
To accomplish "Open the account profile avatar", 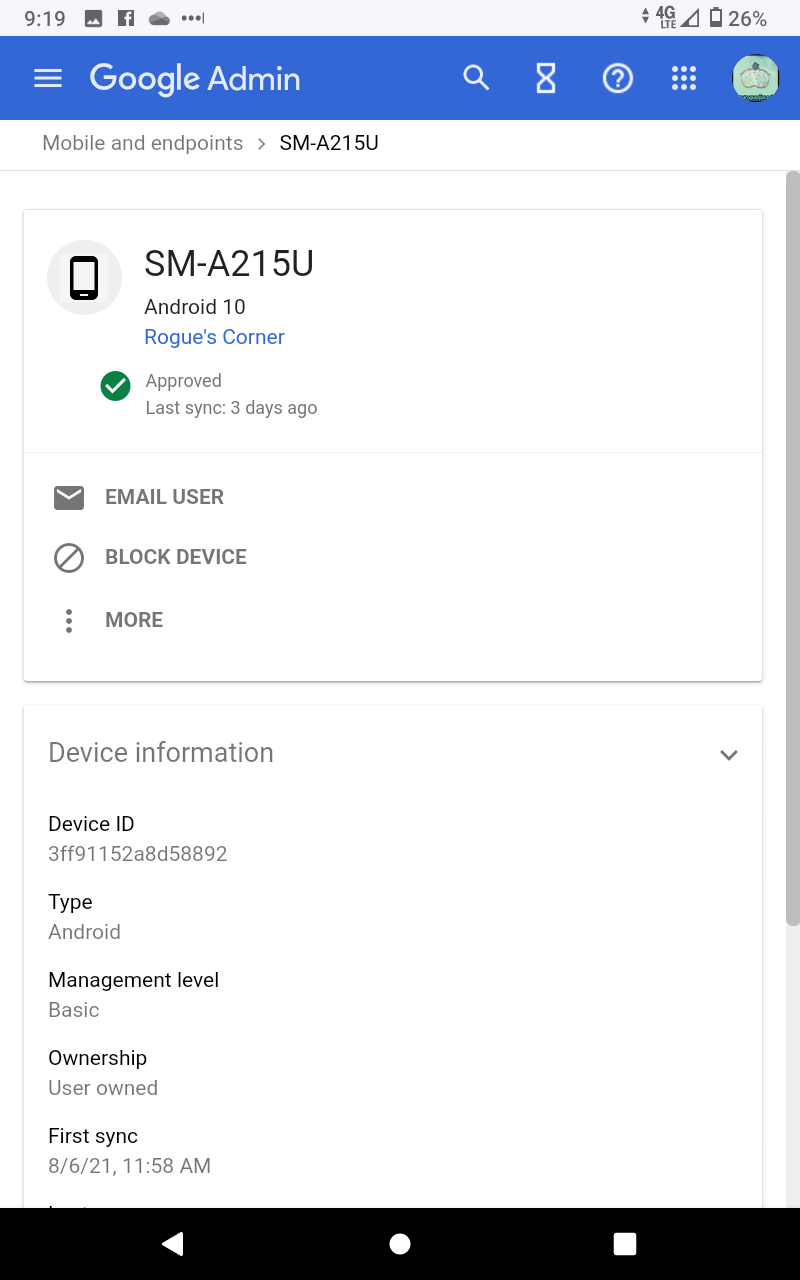I will pos(755,78).
